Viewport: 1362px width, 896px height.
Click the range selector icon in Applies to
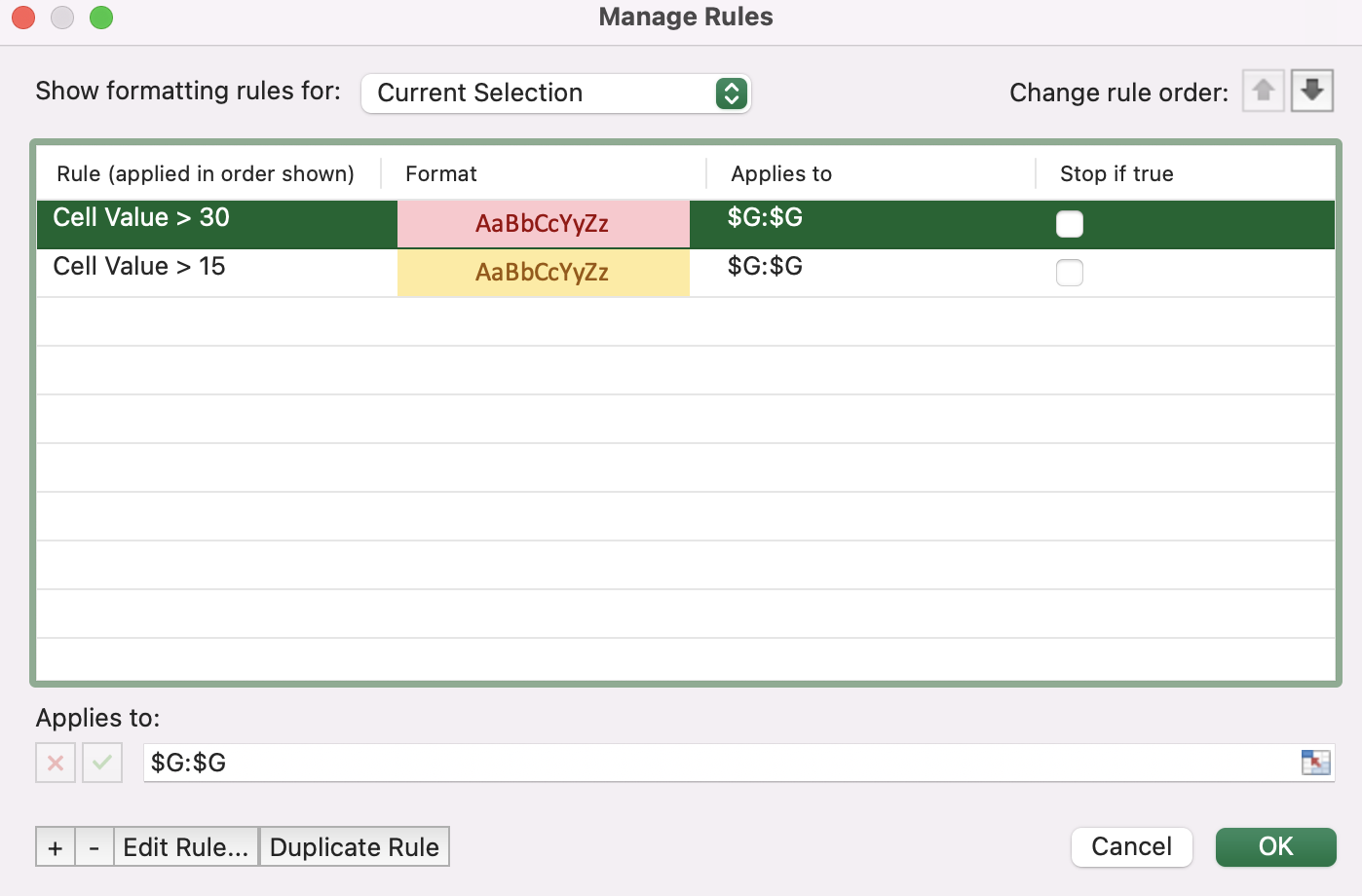point(1315,763)
